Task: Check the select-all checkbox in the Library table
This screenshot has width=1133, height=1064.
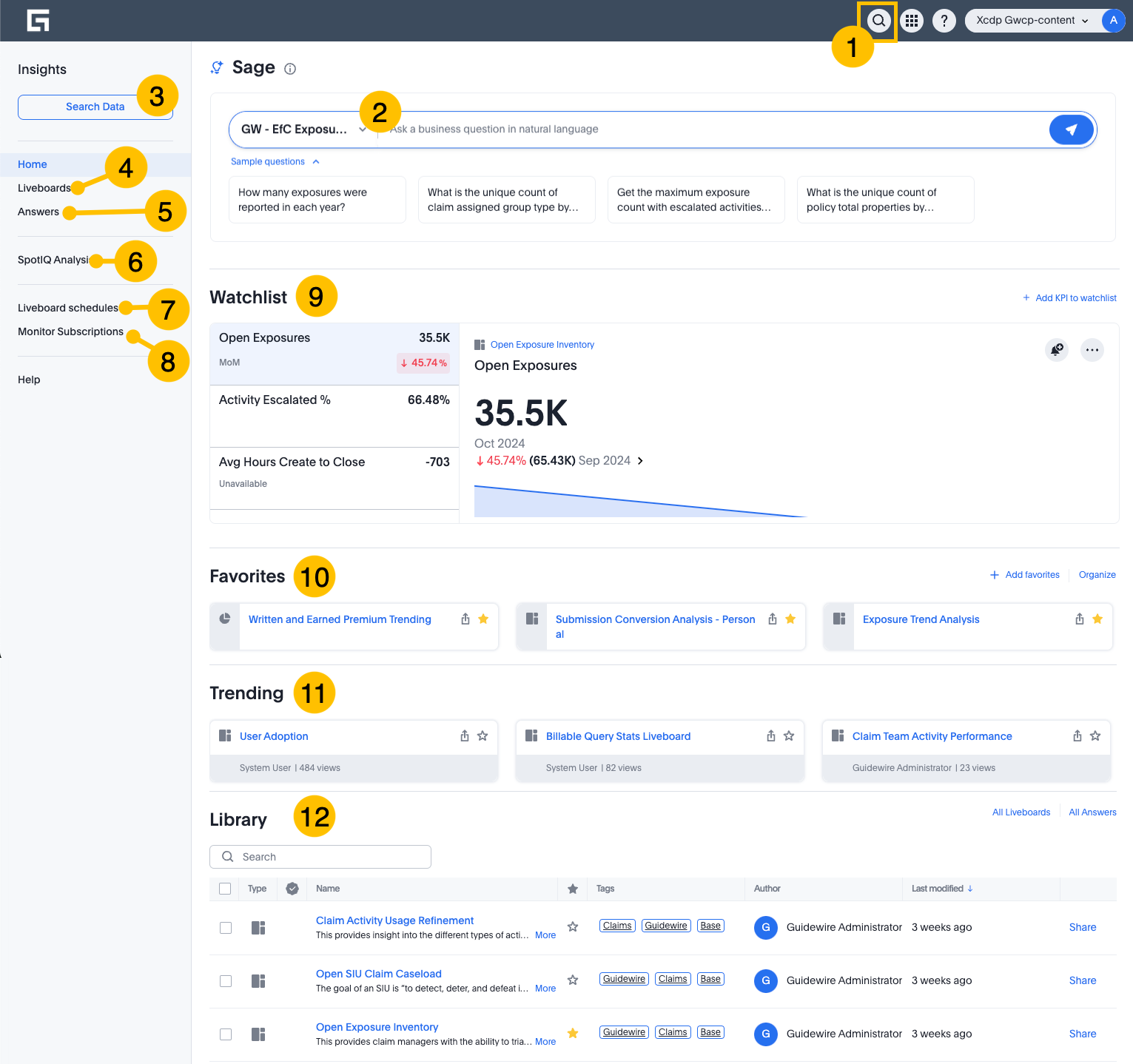Action: coord(225,888)
